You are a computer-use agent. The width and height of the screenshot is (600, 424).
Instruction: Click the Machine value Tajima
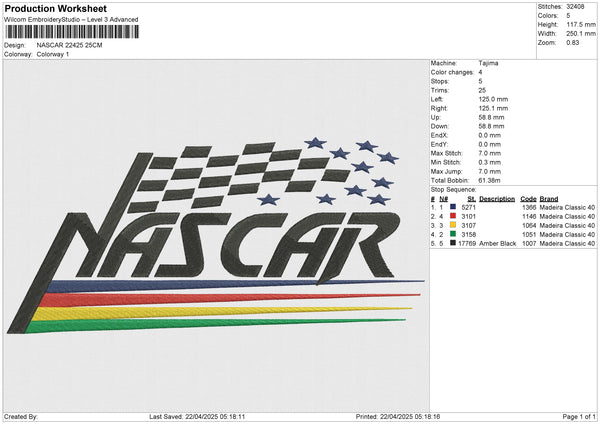489,63
